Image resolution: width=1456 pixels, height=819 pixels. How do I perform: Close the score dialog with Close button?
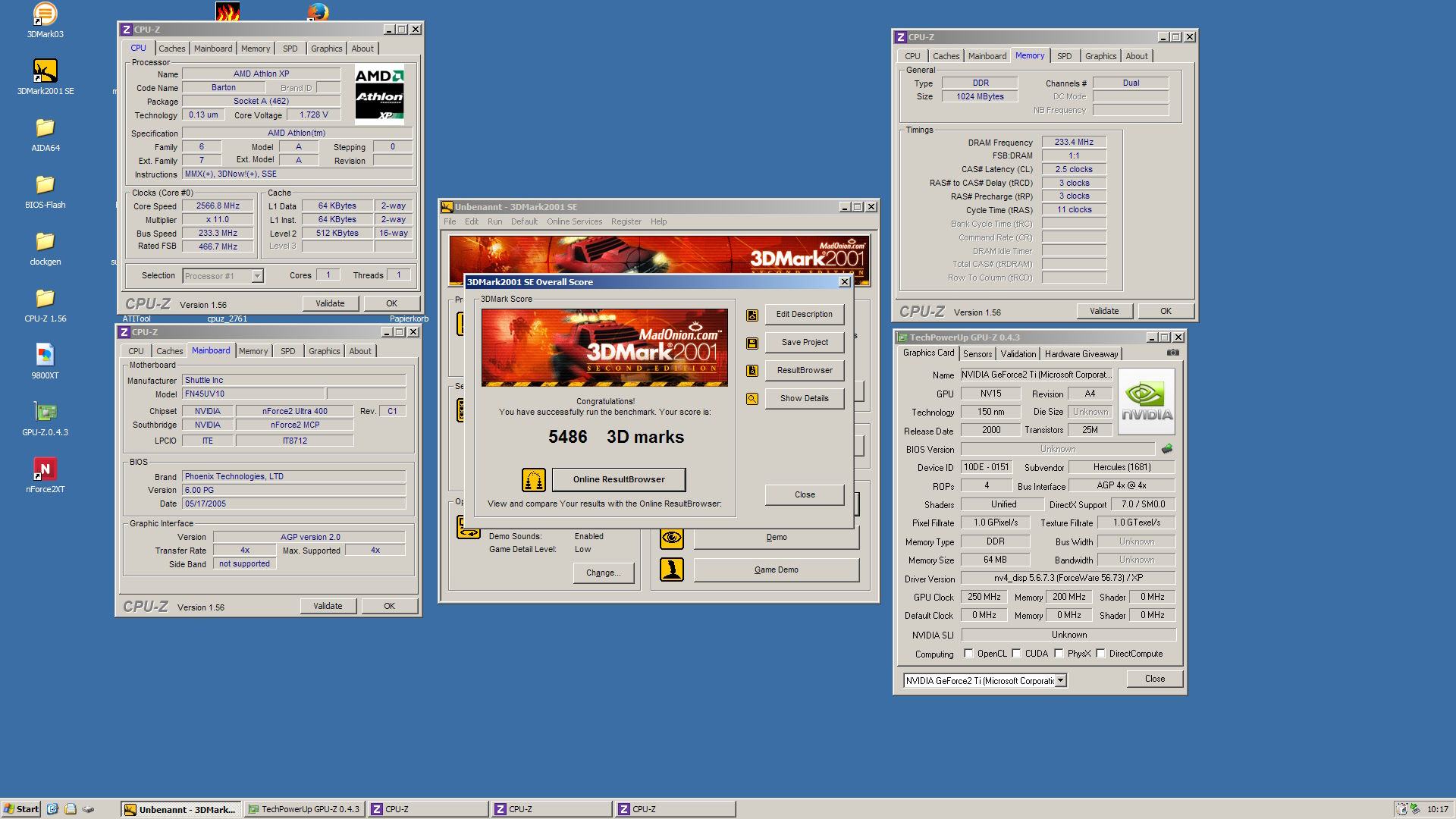pos(805,495)
